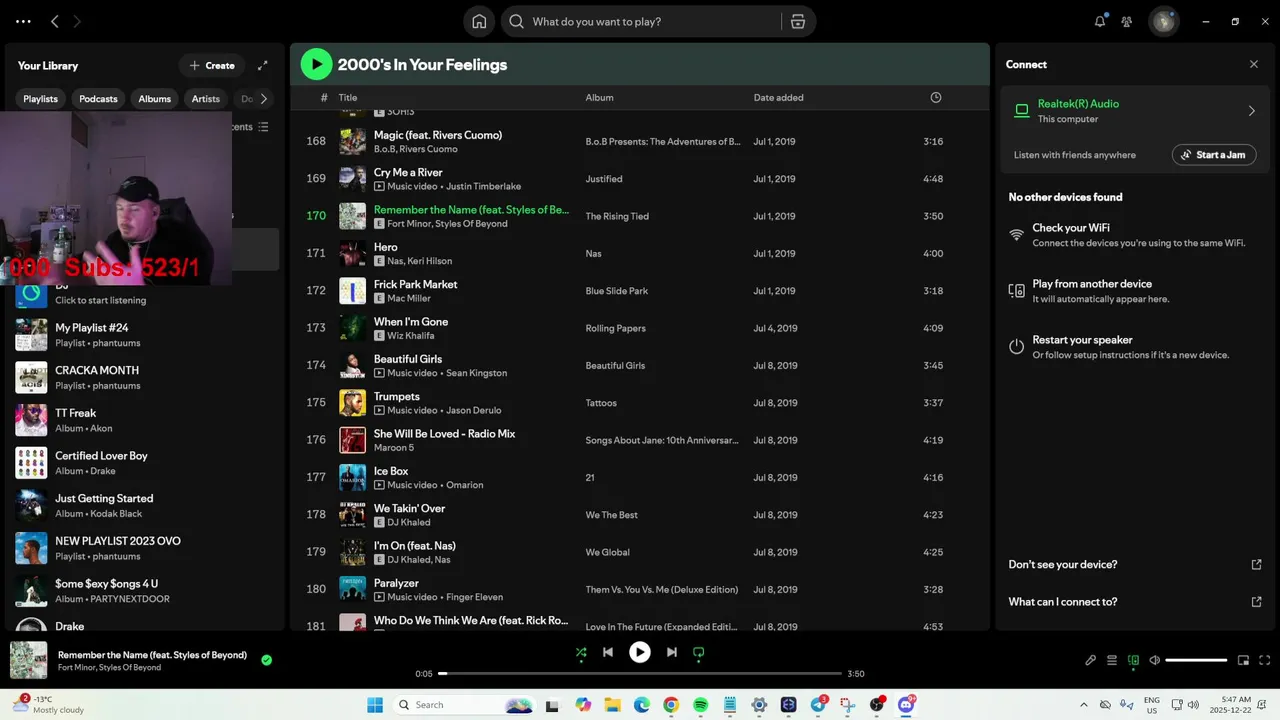Close the Connect panel

click(1254, 64)
